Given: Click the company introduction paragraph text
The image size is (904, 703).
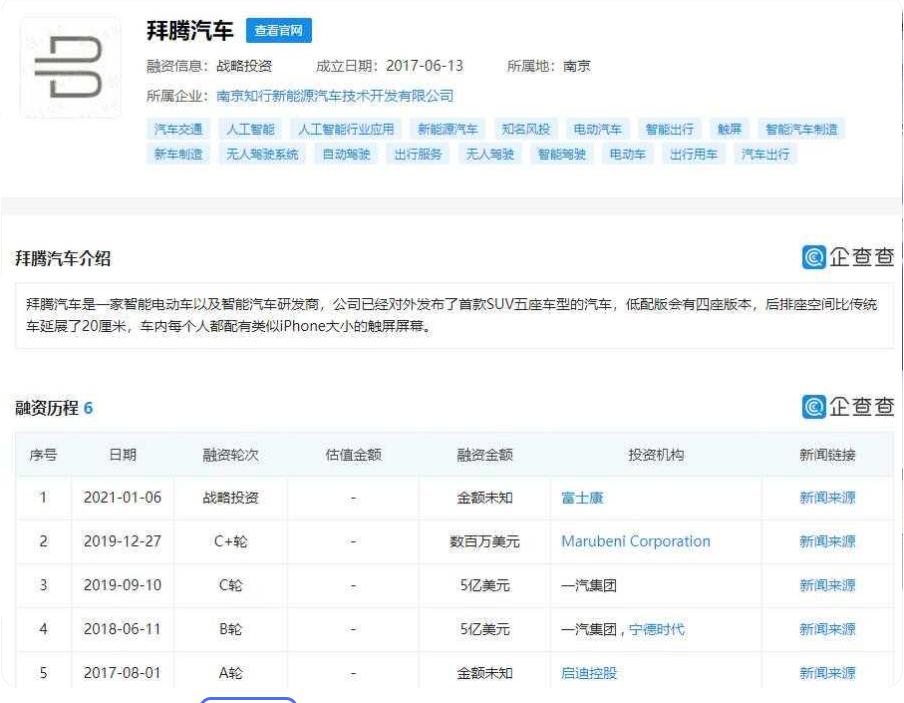Looking at the screenshot, I should tap(451, 315).
